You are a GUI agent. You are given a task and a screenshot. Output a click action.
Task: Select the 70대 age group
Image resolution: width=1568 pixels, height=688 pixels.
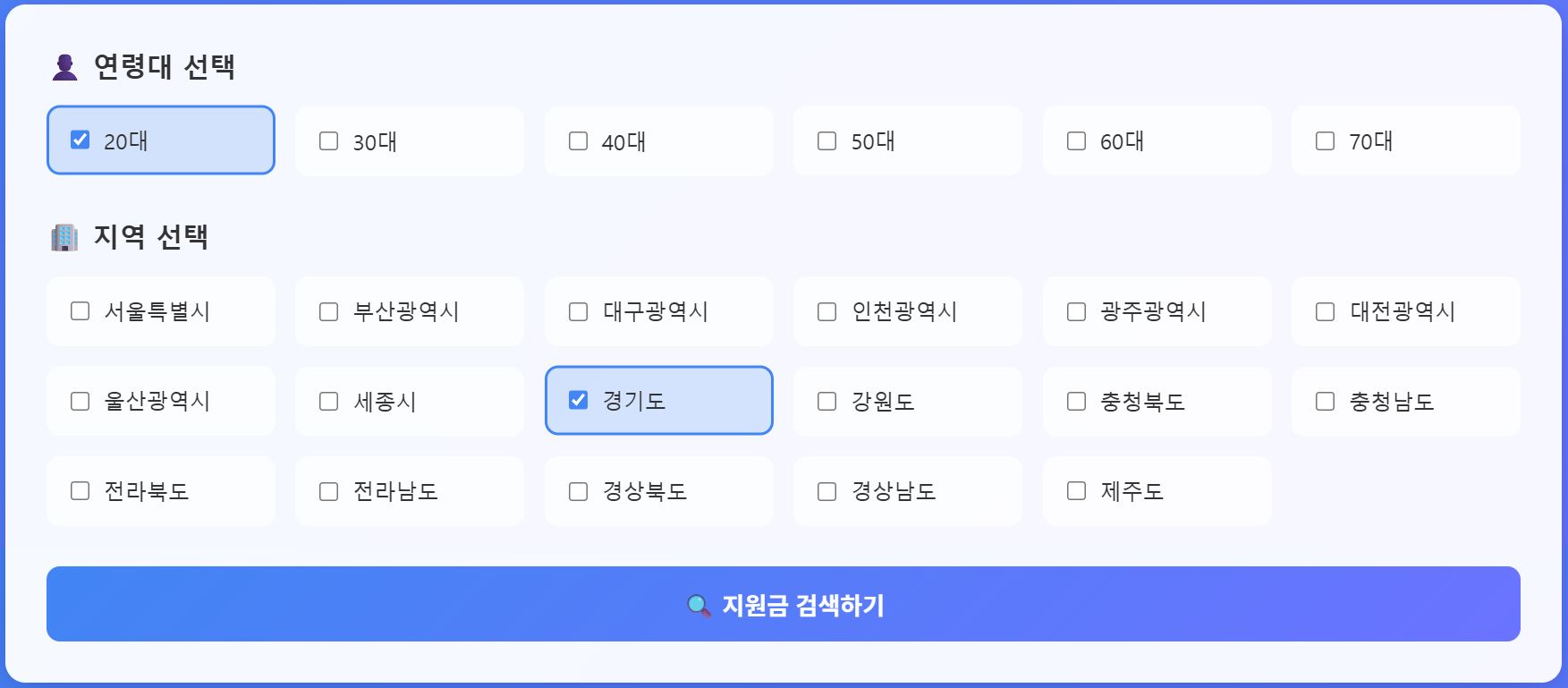tap(1324, 140)
